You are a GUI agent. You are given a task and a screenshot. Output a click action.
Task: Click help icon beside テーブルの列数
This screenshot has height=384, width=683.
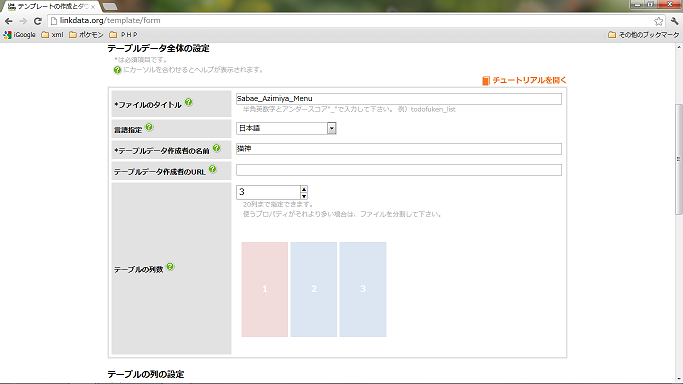tap(170, 266)
